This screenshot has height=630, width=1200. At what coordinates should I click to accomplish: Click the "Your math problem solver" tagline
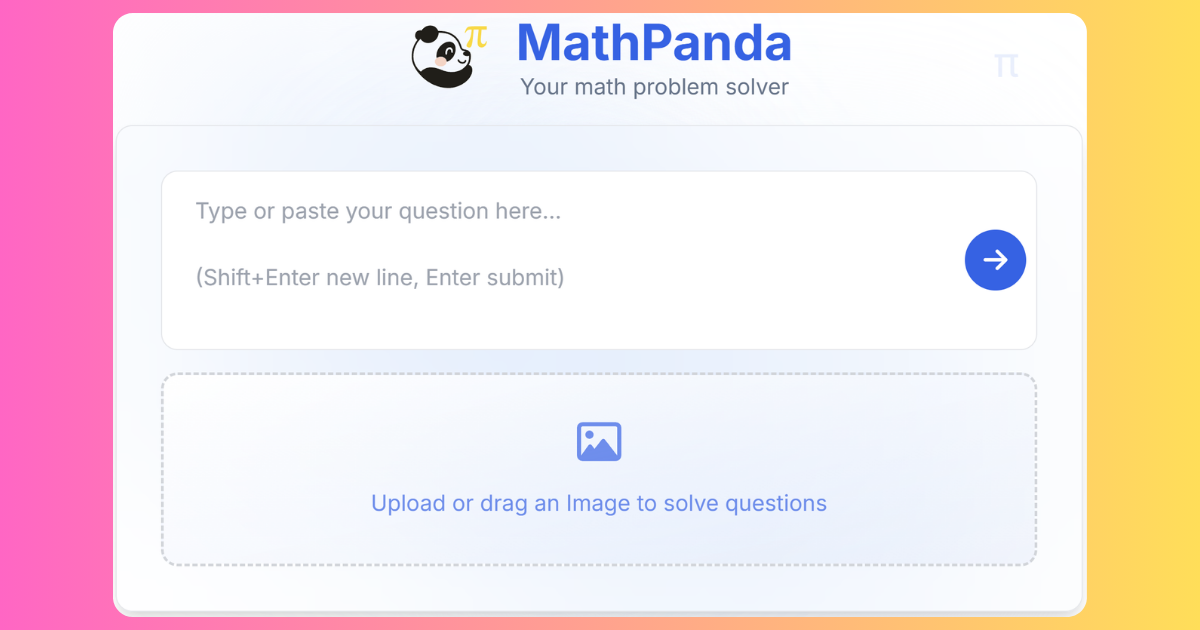[654, 87]
